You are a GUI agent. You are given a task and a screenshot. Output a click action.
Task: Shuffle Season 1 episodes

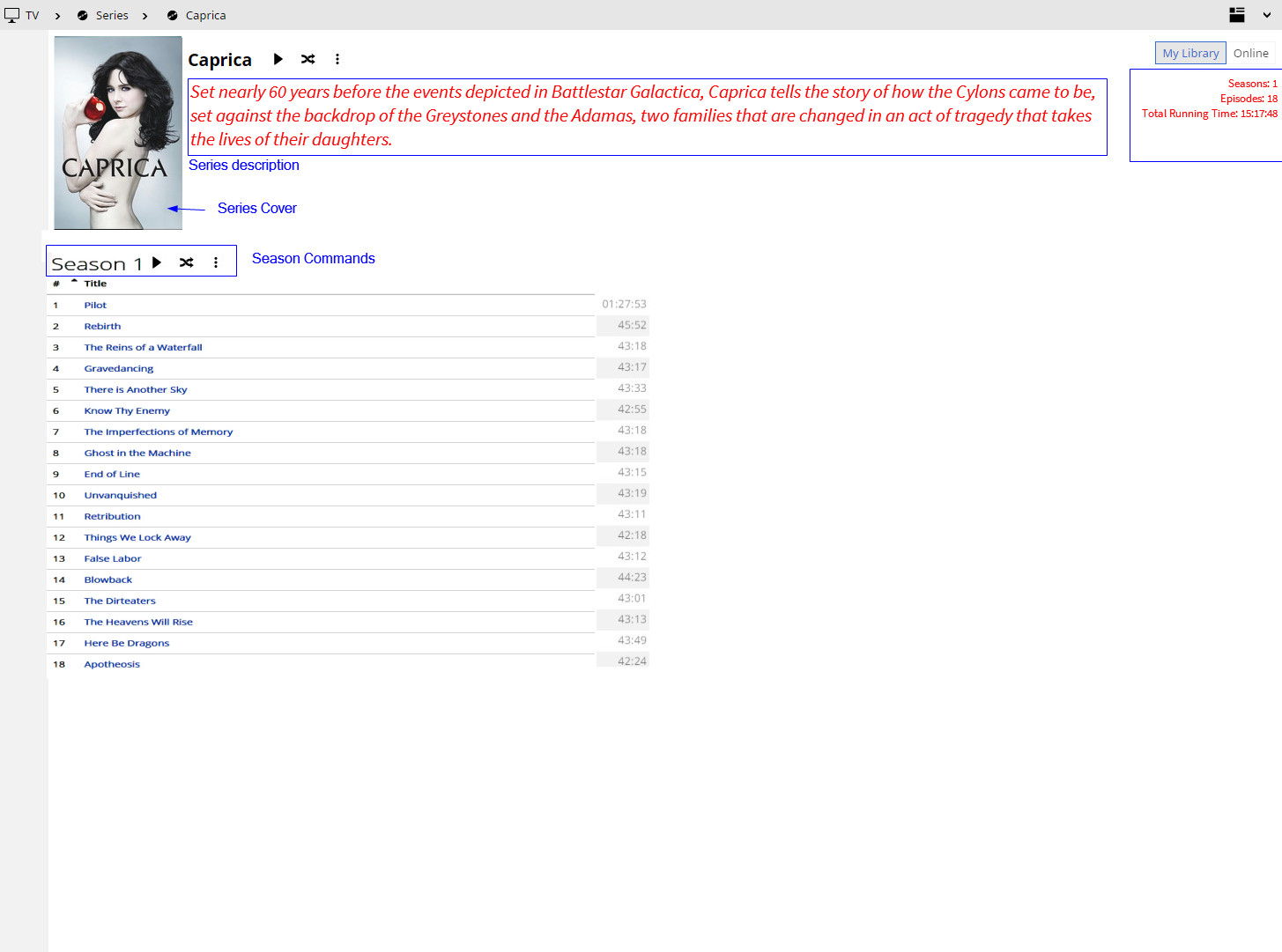(x=187, y=262)
